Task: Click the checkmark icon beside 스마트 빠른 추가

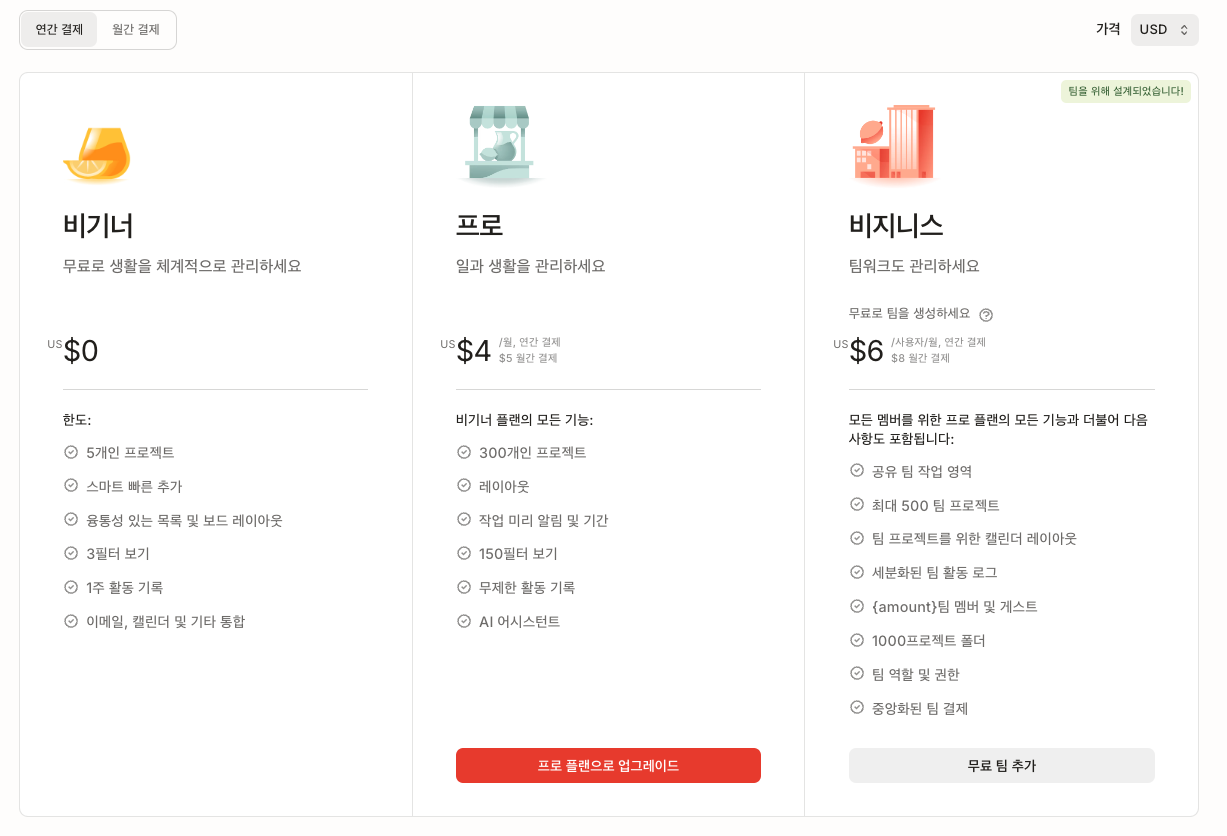Action: tap(71, 486)
